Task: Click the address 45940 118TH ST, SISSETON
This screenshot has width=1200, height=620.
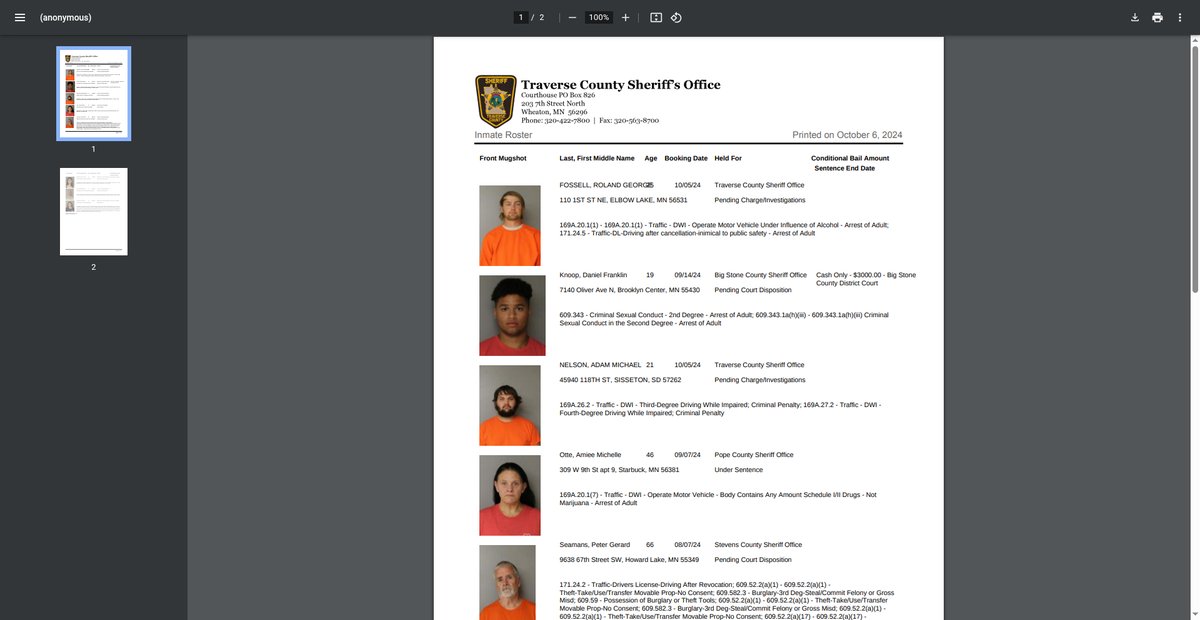Action: [x=620, y=380]
